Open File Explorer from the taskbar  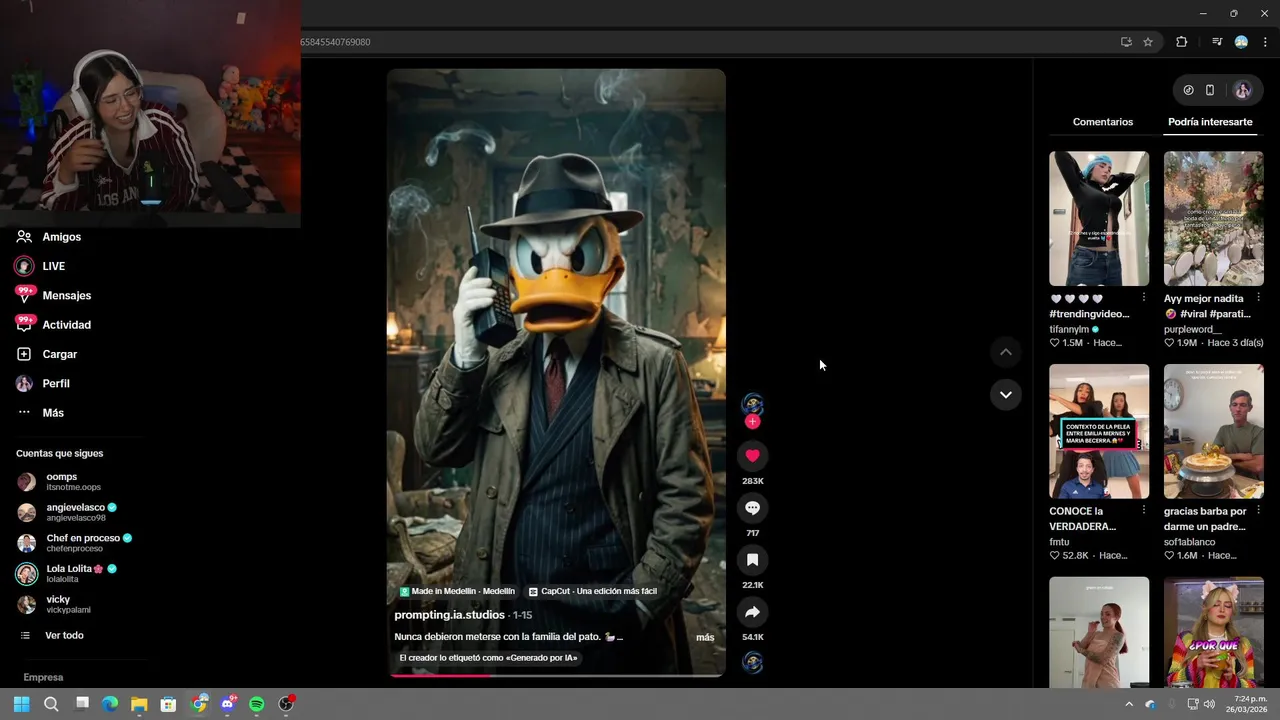(139, 704)
